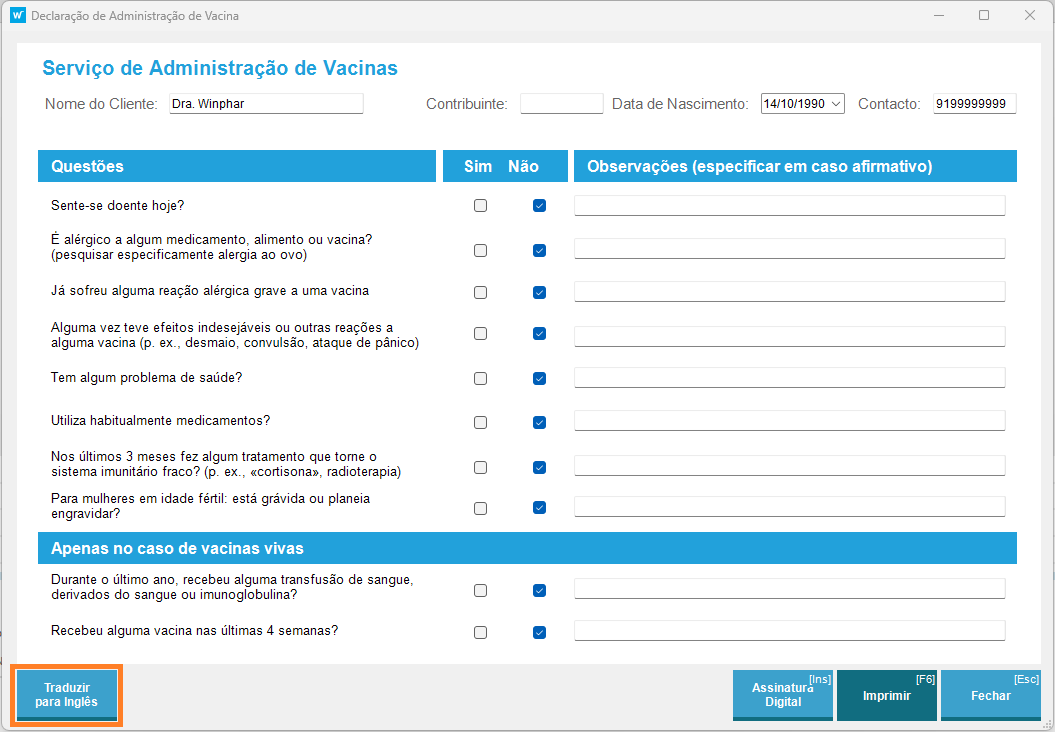This screenshot has width=1055, height=732.
Task: Check Sim for immune-weakening treatment question
Action: [x=480, y=467]
